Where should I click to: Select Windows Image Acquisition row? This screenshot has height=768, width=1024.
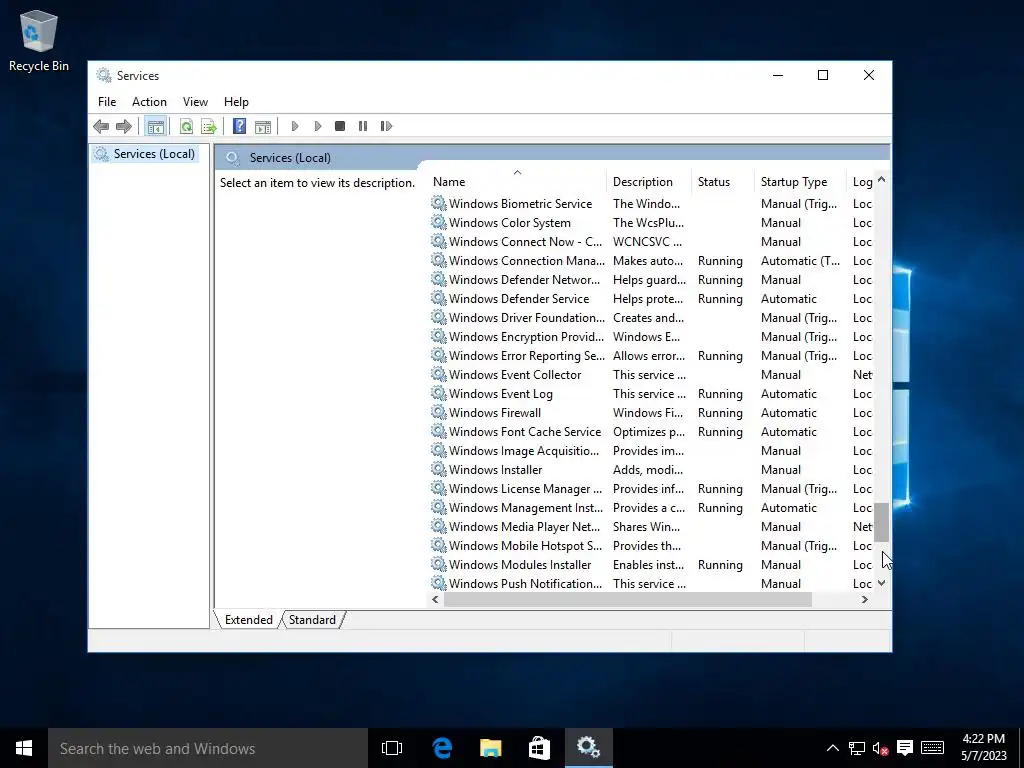[652, 451]
